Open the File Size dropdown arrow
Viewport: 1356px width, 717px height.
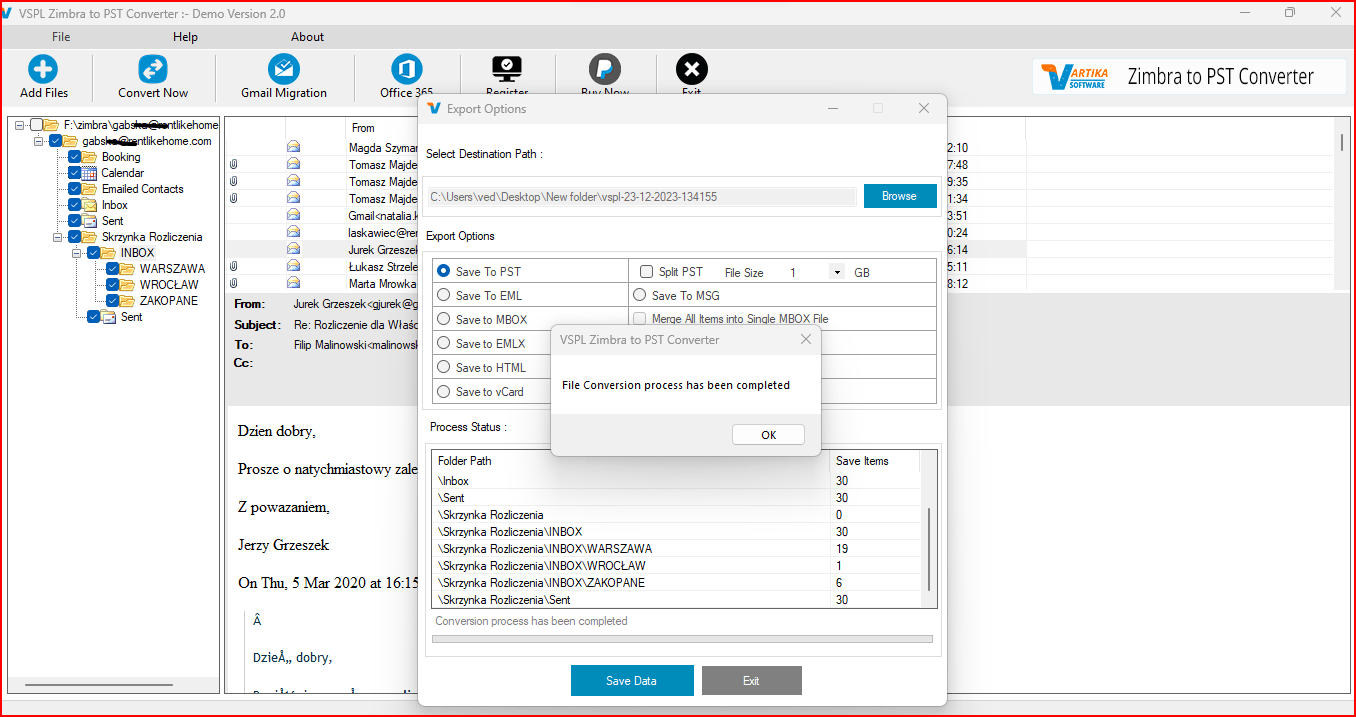(x=837, y=272)
